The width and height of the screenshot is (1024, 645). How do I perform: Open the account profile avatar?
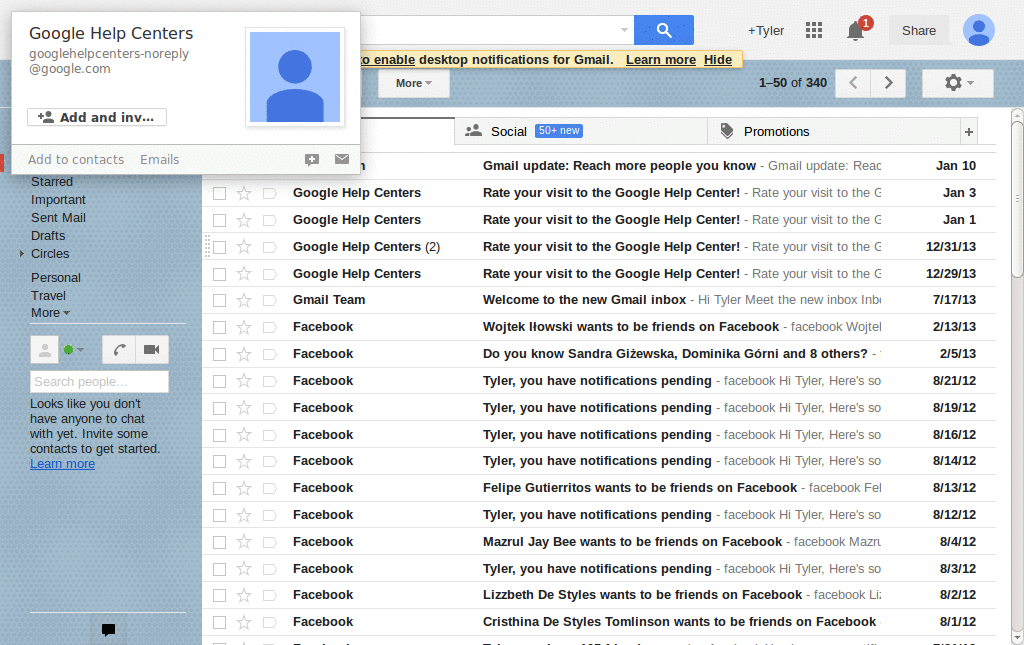tap(978, 30)
